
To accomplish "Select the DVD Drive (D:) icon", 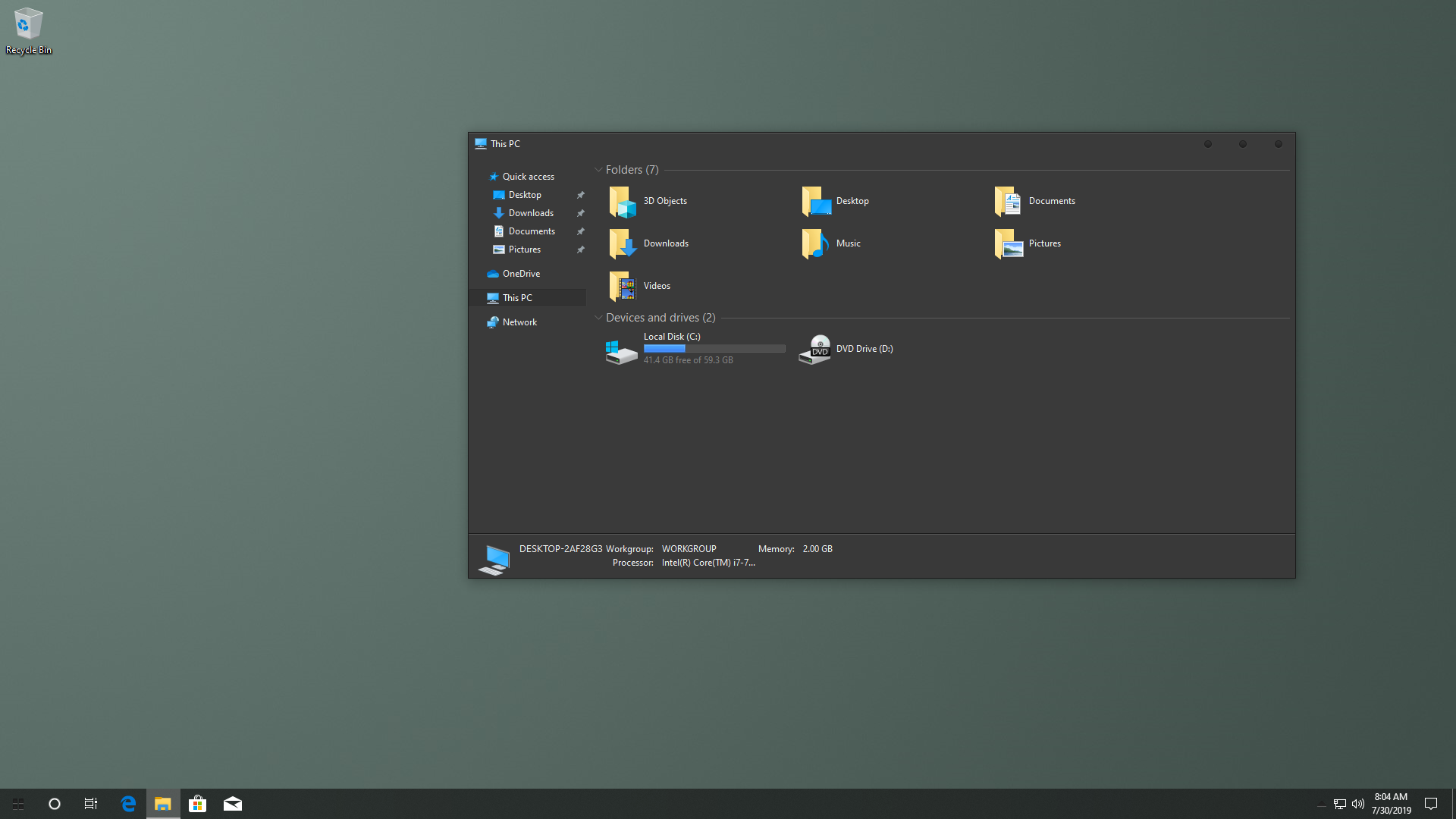I will [815, 350].
